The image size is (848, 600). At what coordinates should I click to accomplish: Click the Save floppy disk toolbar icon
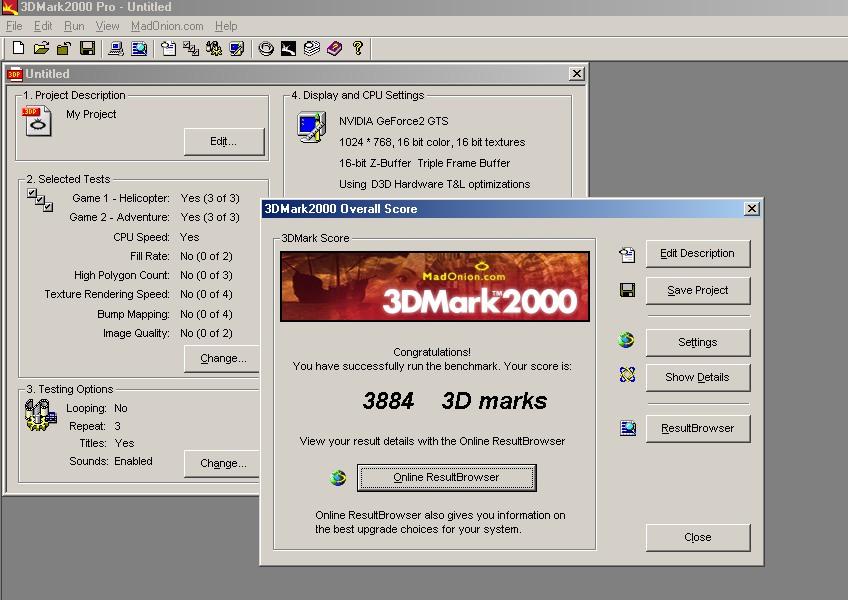coord(87,48)
